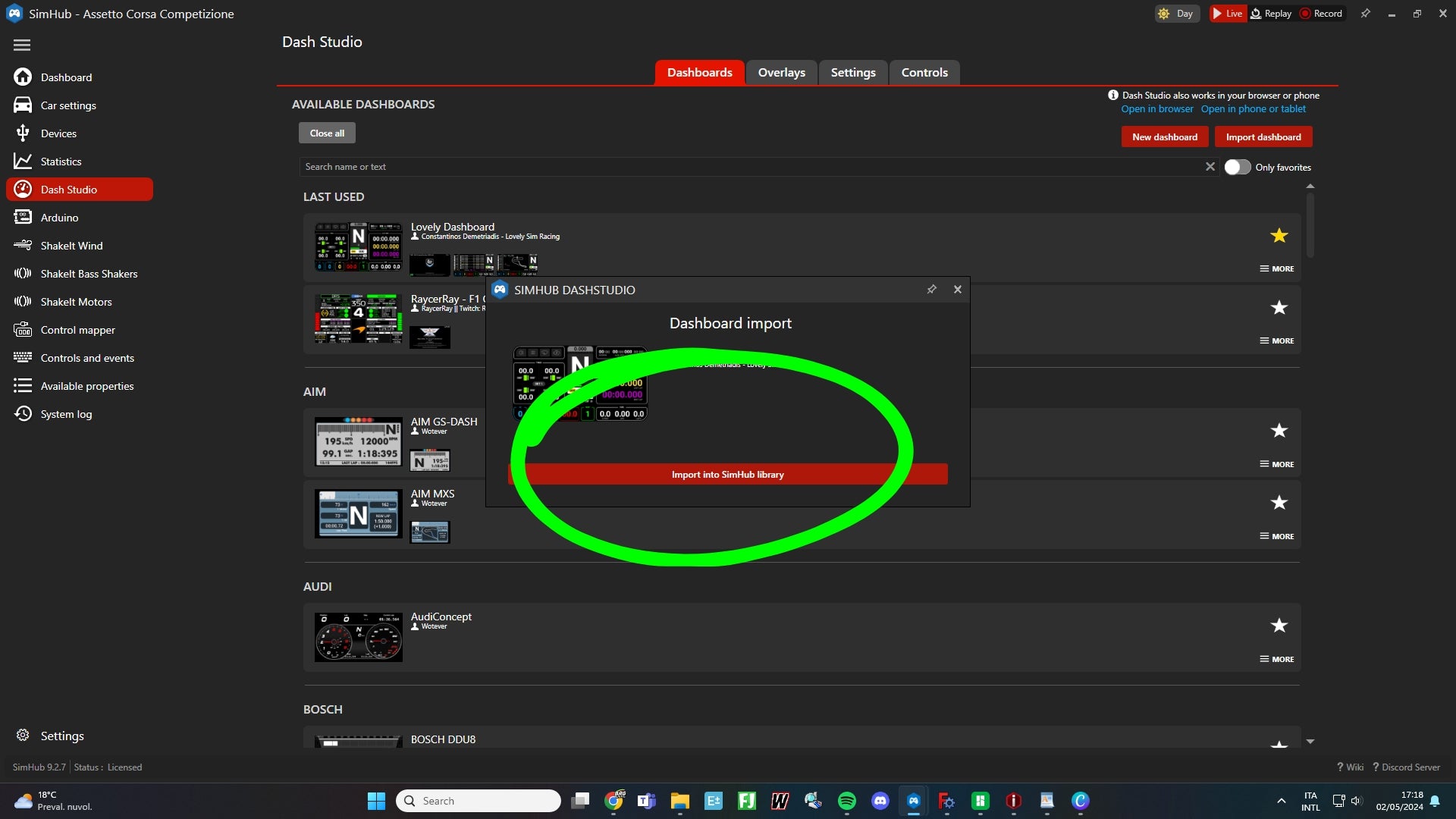Show hidden system tray icons
Screen dimensions: 1456x819
pyautogui.click(x=1281, y=801)
